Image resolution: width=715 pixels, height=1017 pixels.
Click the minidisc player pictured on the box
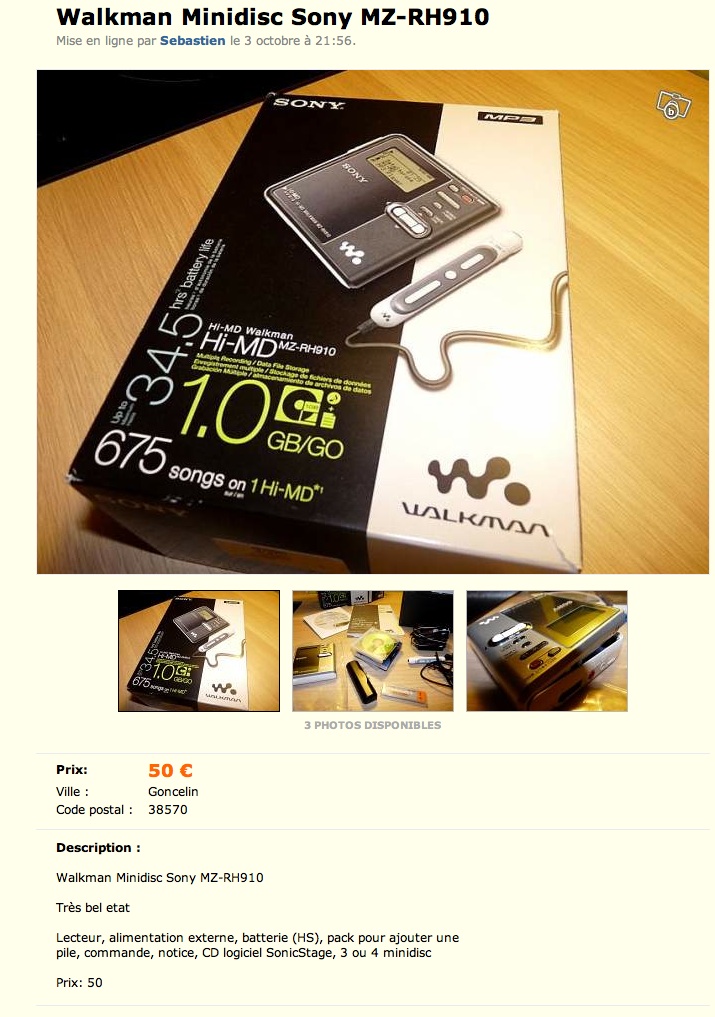tap(383, 200)
